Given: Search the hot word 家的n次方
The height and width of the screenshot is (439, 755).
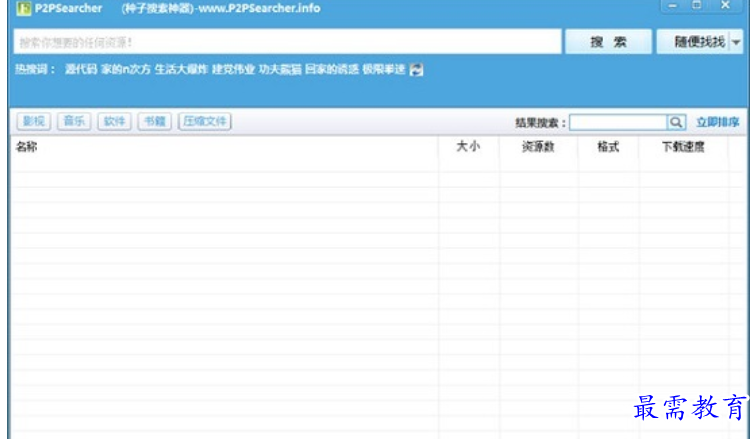Looking at the screenshot, I should click(x=126, y=69).
